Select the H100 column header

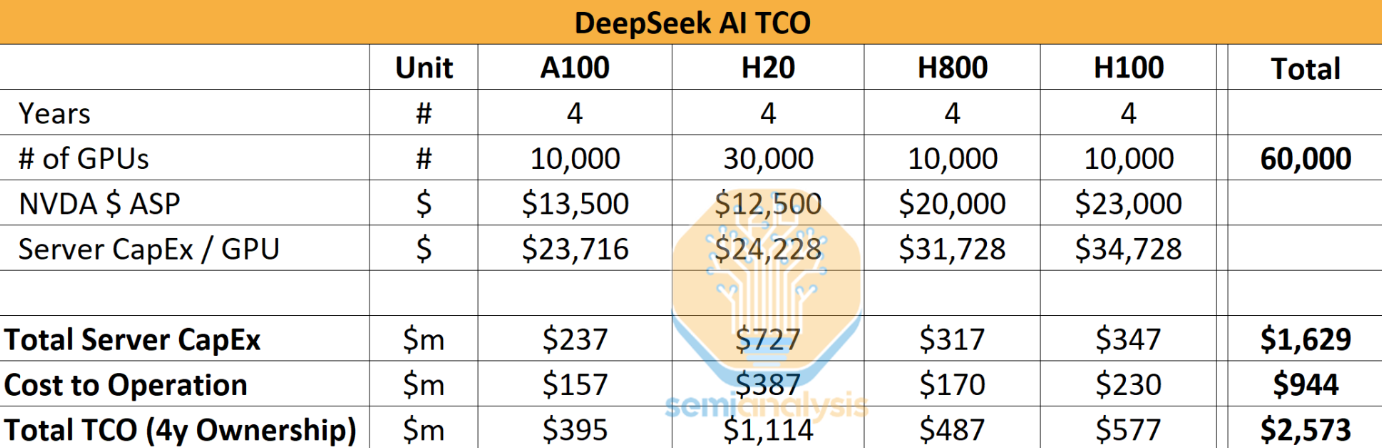point(1128,67)
